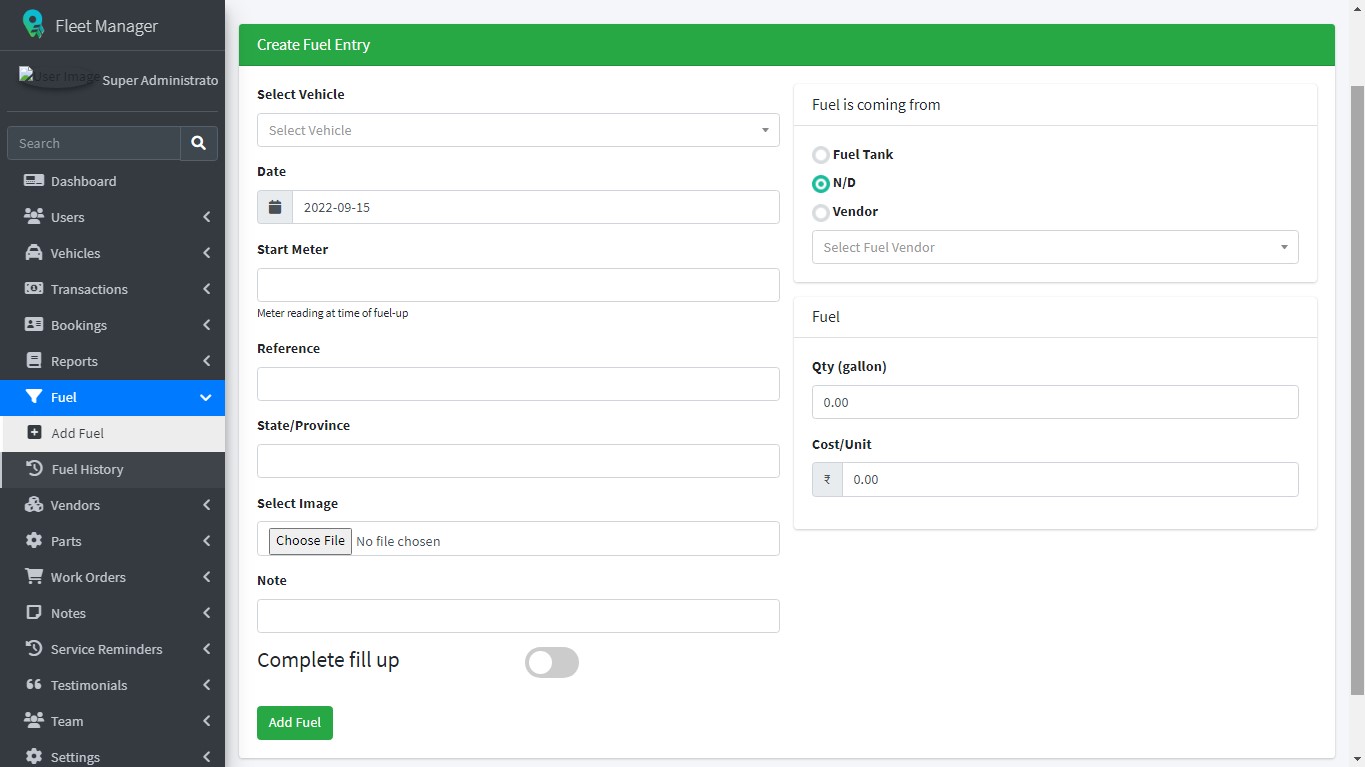Click the green Add Fuel button
Image resolution: width=1365 pixels, height=767 pixels.
pos(295,722)
